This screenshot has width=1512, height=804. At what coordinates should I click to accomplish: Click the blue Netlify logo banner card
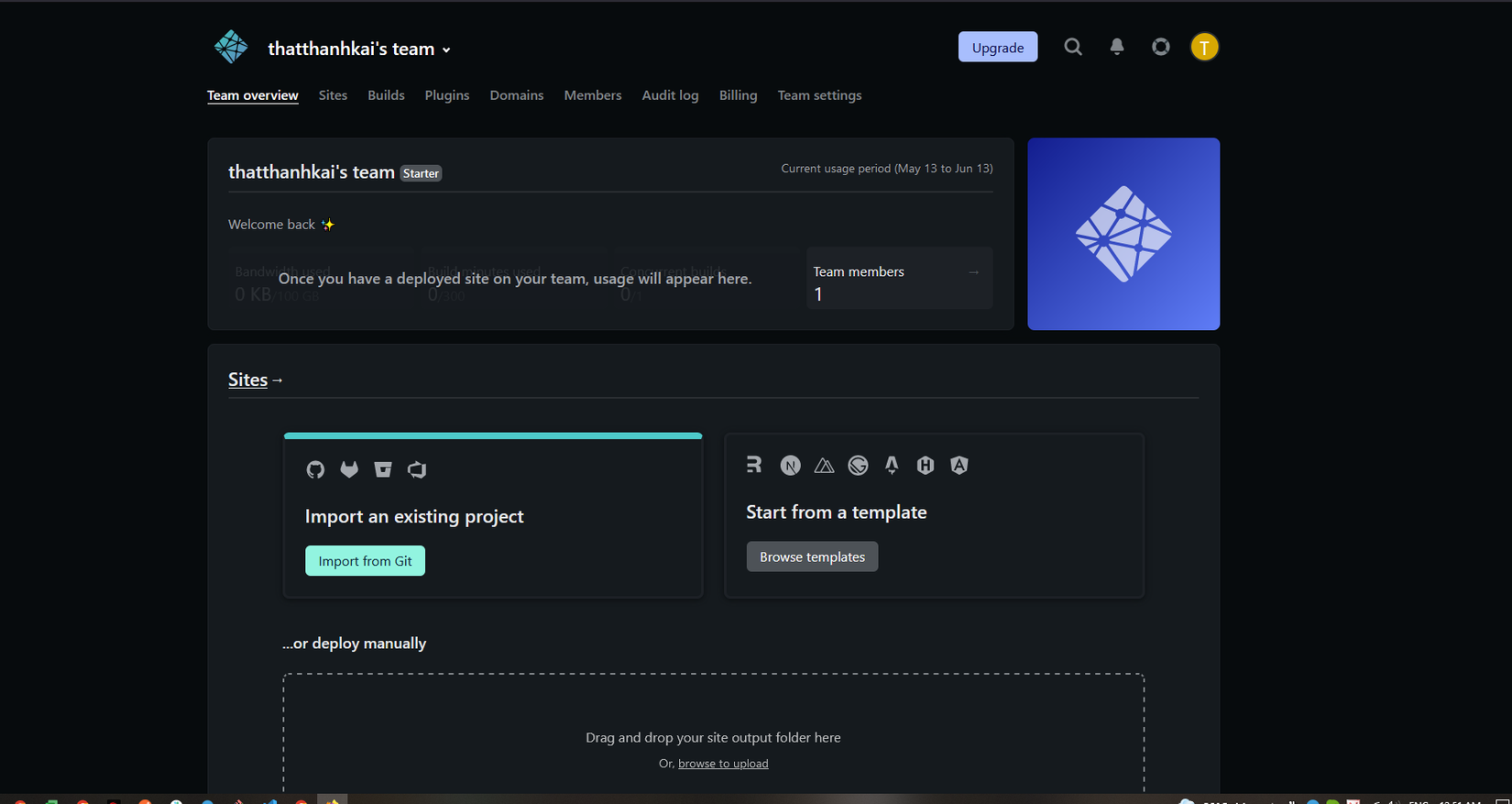point(1123,234)
